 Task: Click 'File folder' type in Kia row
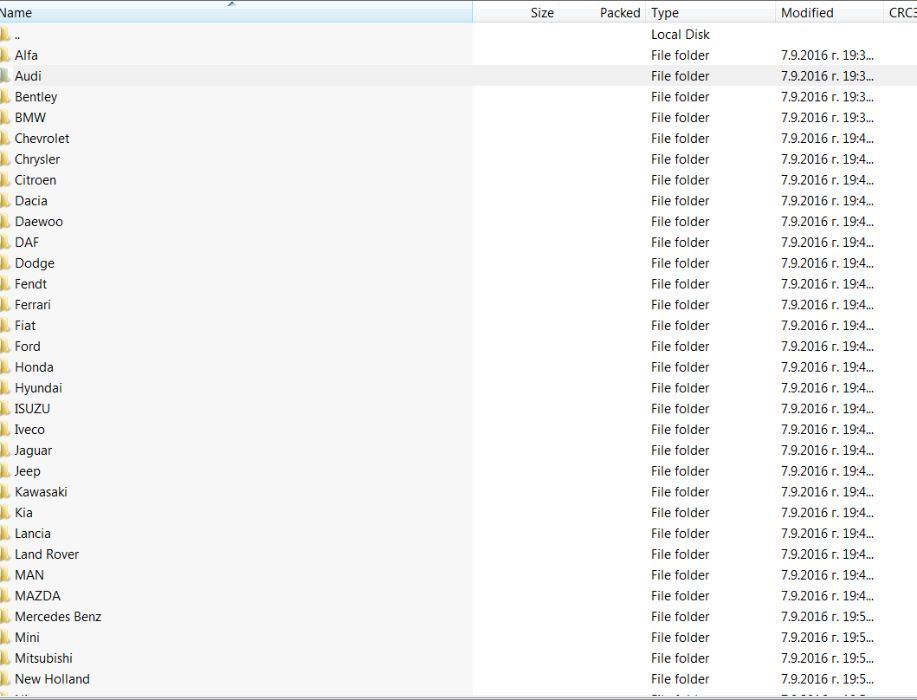pyautogui.click(x=680, y=513)
